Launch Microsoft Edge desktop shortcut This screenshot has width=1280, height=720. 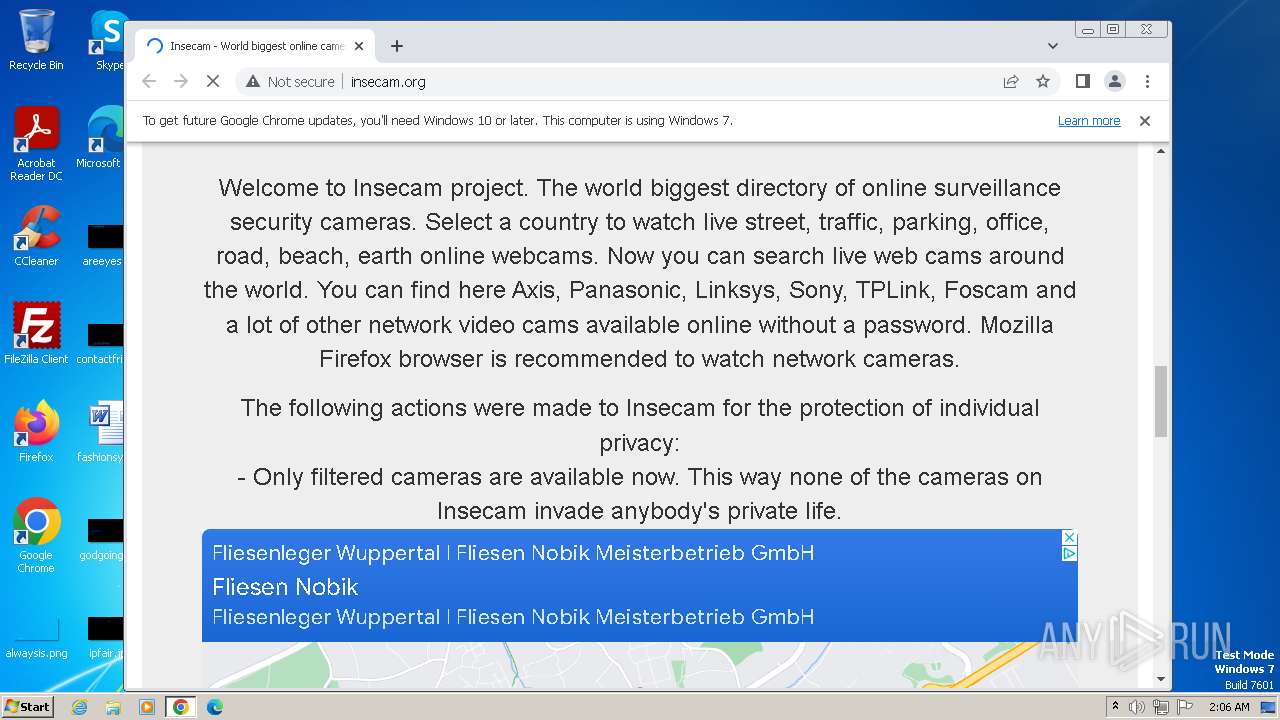(100, 138)
